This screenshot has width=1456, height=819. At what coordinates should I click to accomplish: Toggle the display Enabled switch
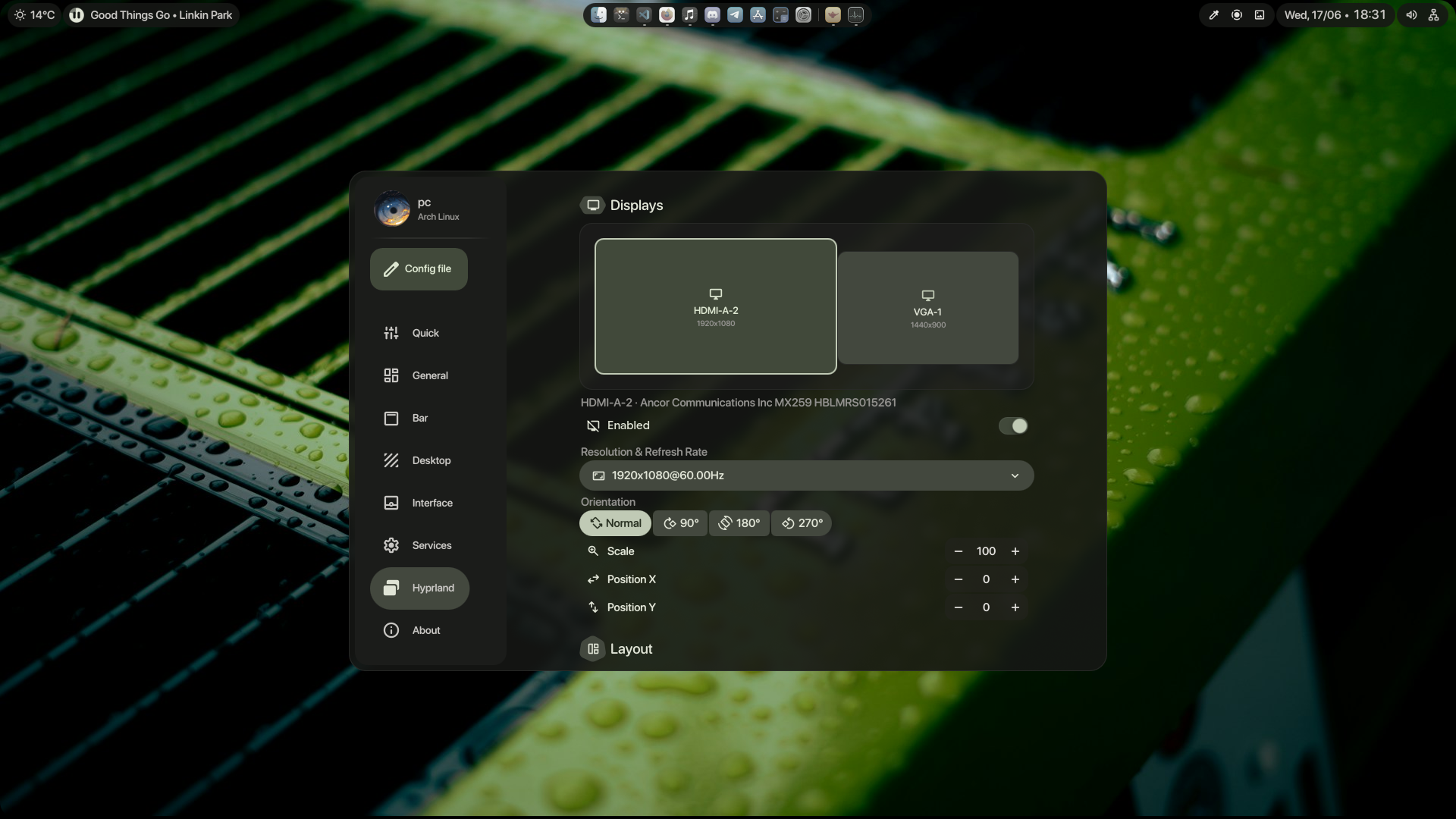tap(1013, 426)
